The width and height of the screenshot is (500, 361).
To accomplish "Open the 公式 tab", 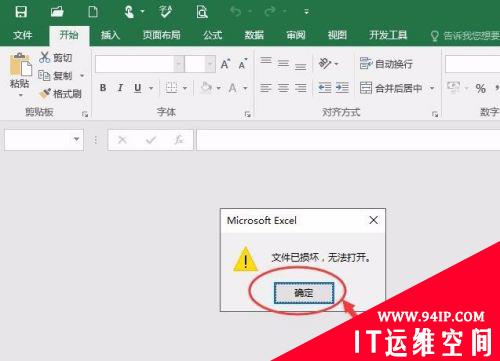I will pos(213,35).
